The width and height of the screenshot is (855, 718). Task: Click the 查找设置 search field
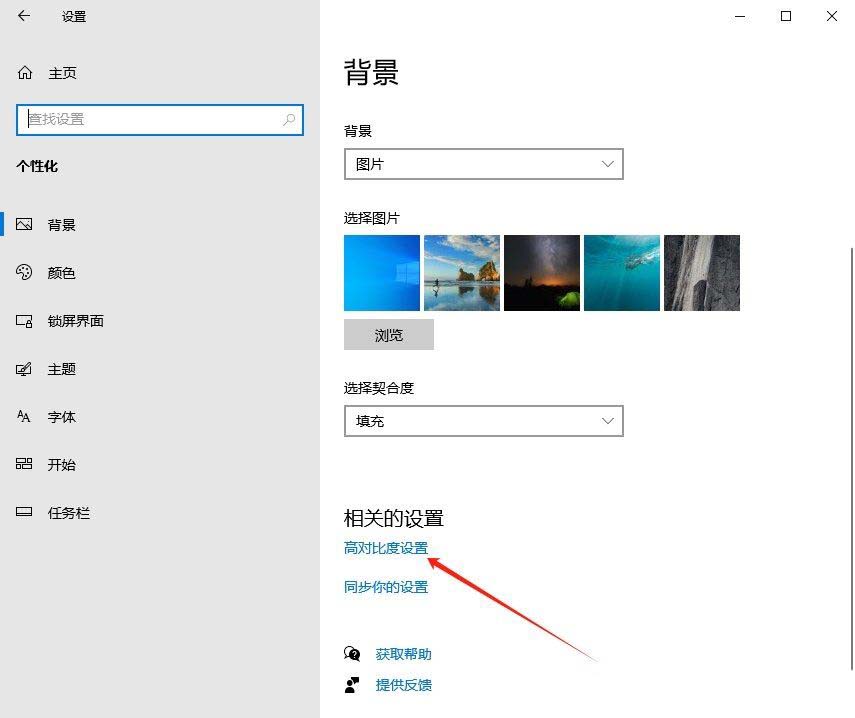tap(150, 119)
